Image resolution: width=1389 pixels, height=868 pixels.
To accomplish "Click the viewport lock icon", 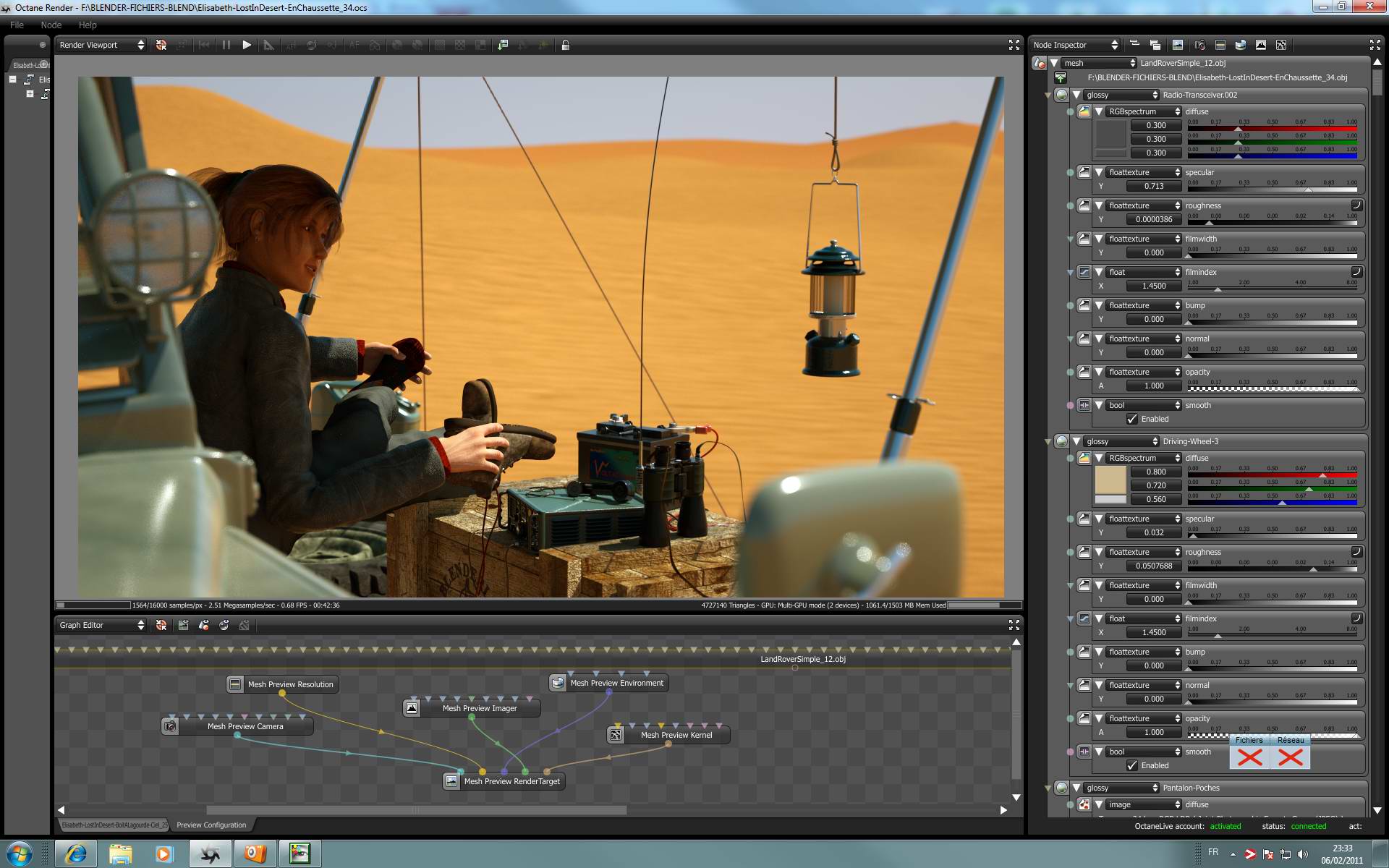I will coord(566,45).
